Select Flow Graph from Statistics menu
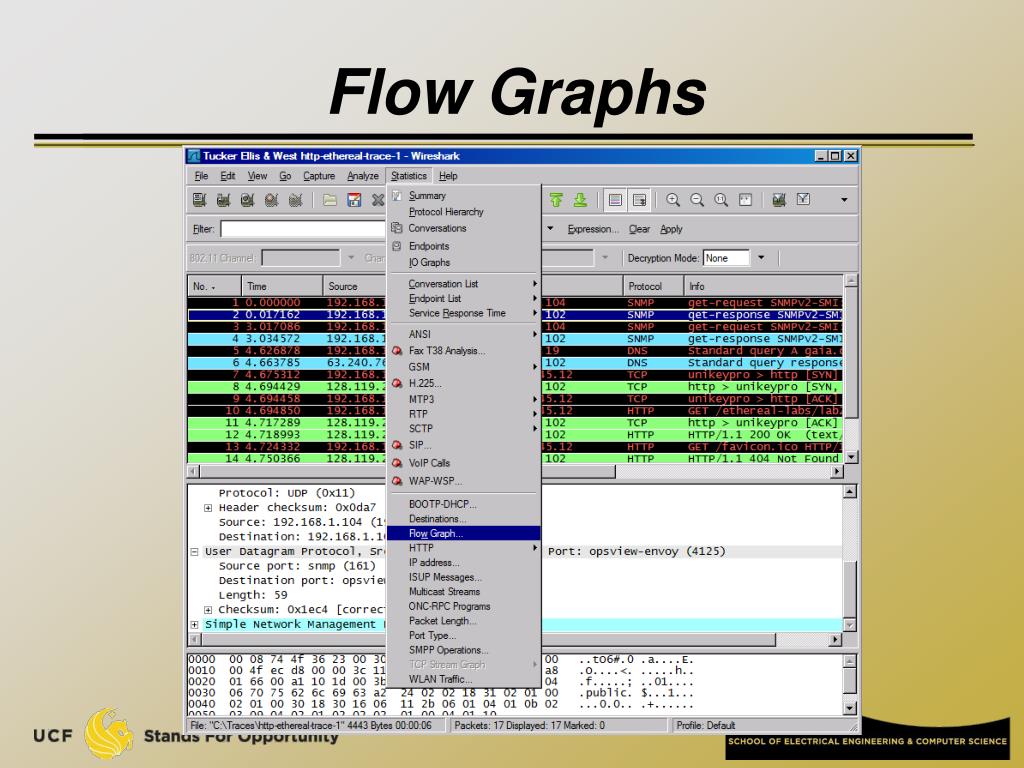1024x768 pixels. click(x=464, y=534)
